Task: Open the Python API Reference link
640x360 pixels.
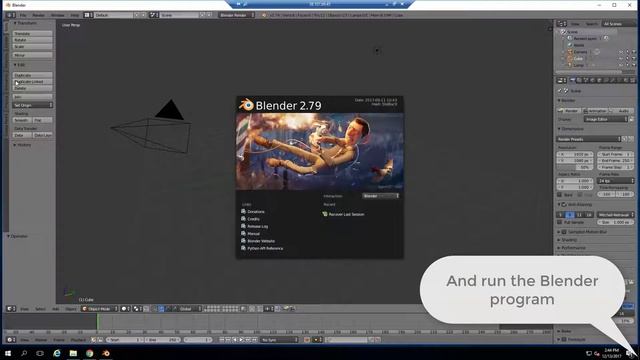Action: (262, 248)
